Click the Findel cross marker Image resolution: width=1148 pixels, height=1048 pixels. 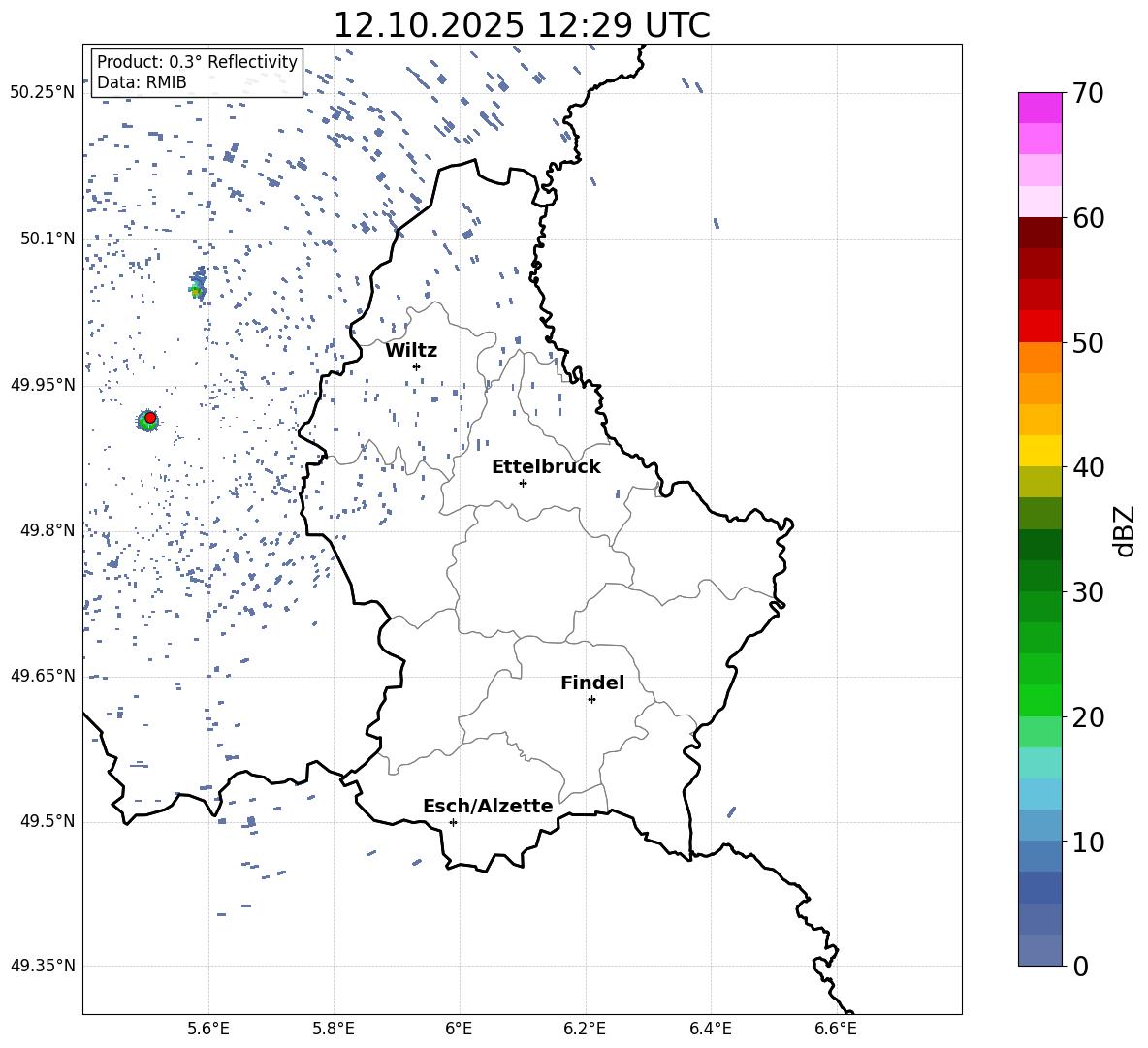pos(591,699)
